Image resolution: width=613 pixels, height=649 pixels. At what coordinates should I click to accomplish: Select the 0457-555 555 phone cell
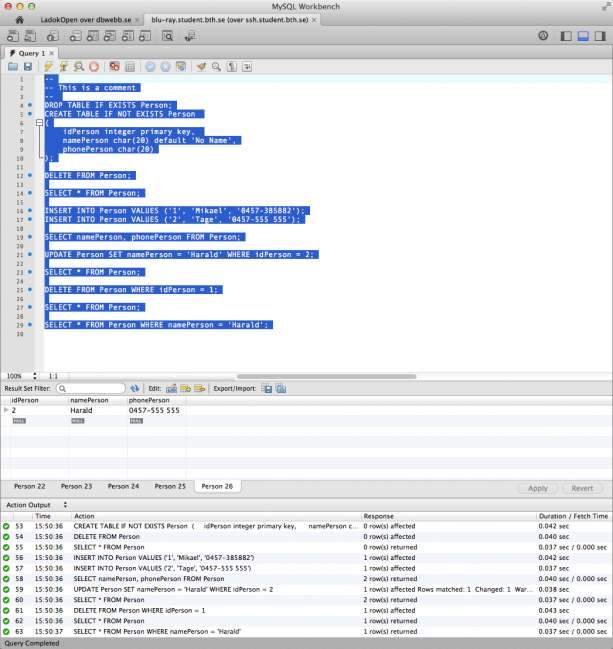156,411
